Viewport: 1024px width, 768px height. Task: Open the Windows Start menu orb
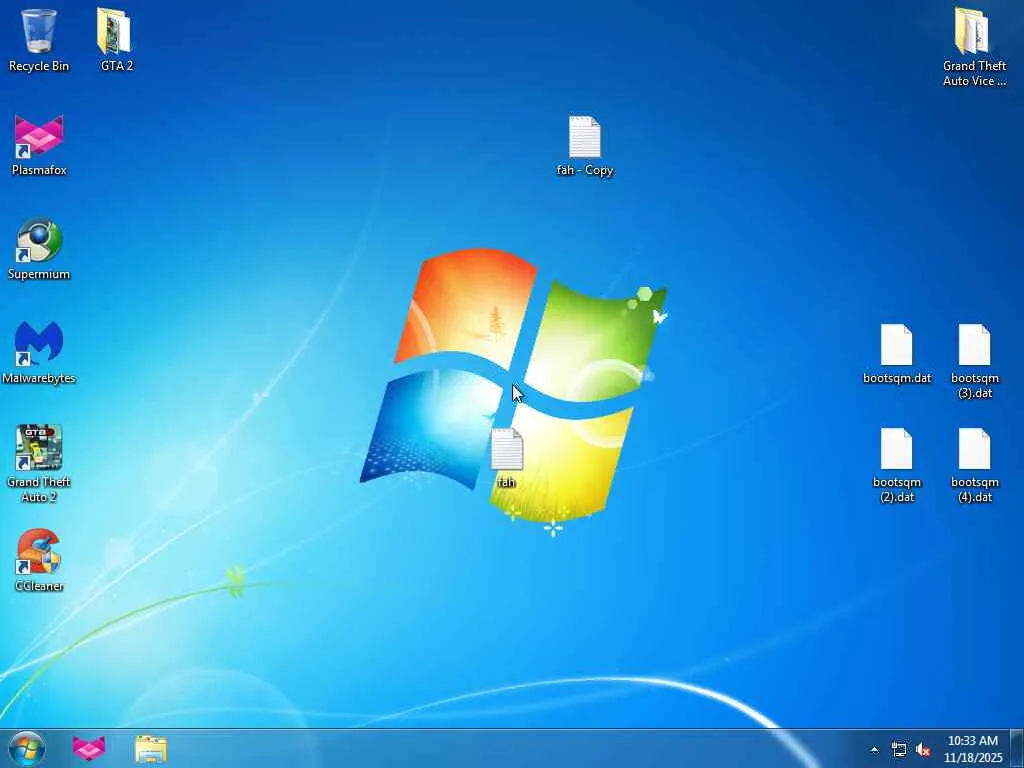click(27, 749)
